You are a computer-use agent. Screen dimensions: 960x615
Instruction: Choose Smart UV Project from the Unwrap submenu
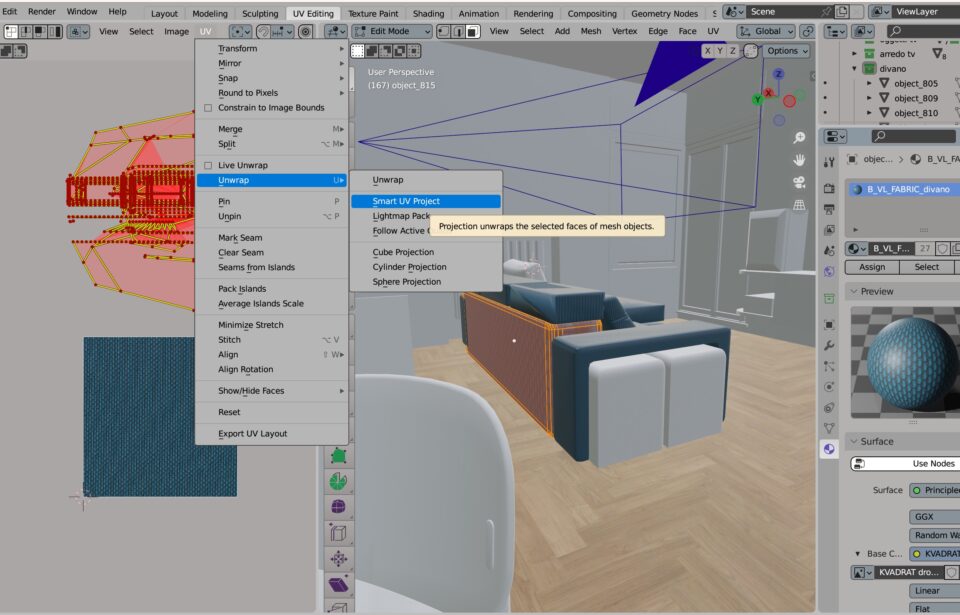point(406,201)
